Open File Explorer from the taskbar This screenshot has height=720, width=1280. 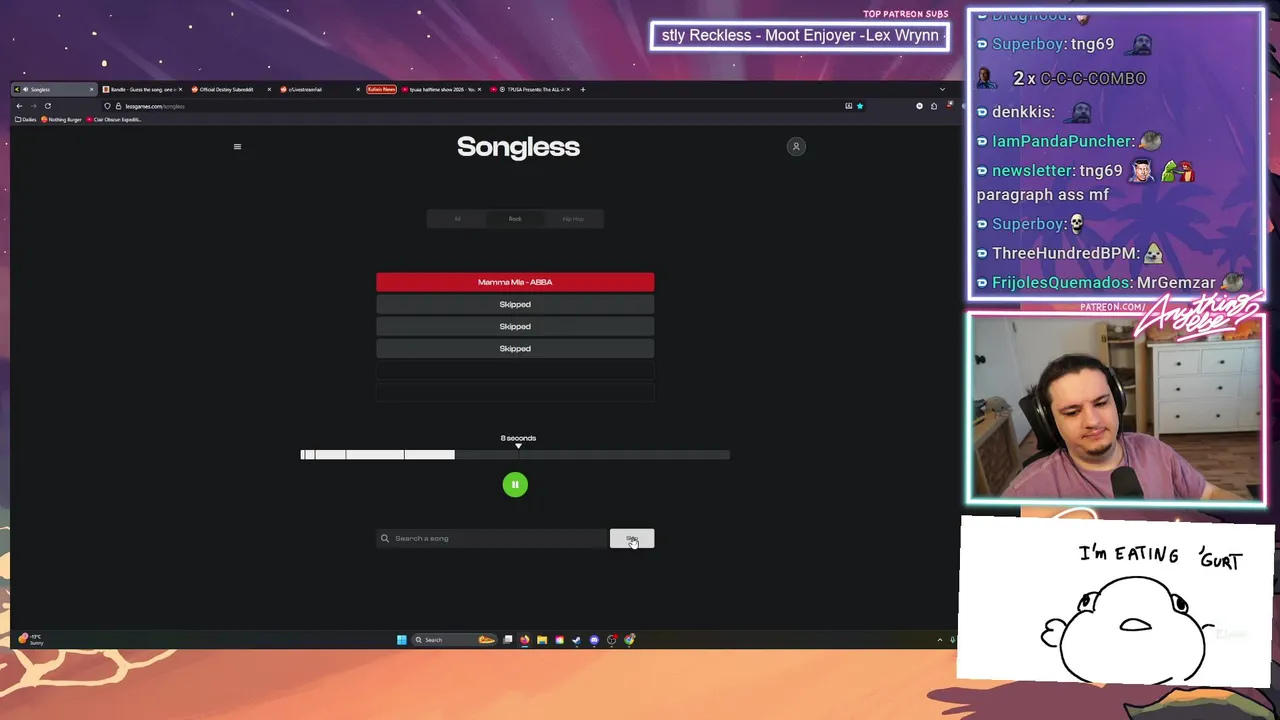[542, 640]
